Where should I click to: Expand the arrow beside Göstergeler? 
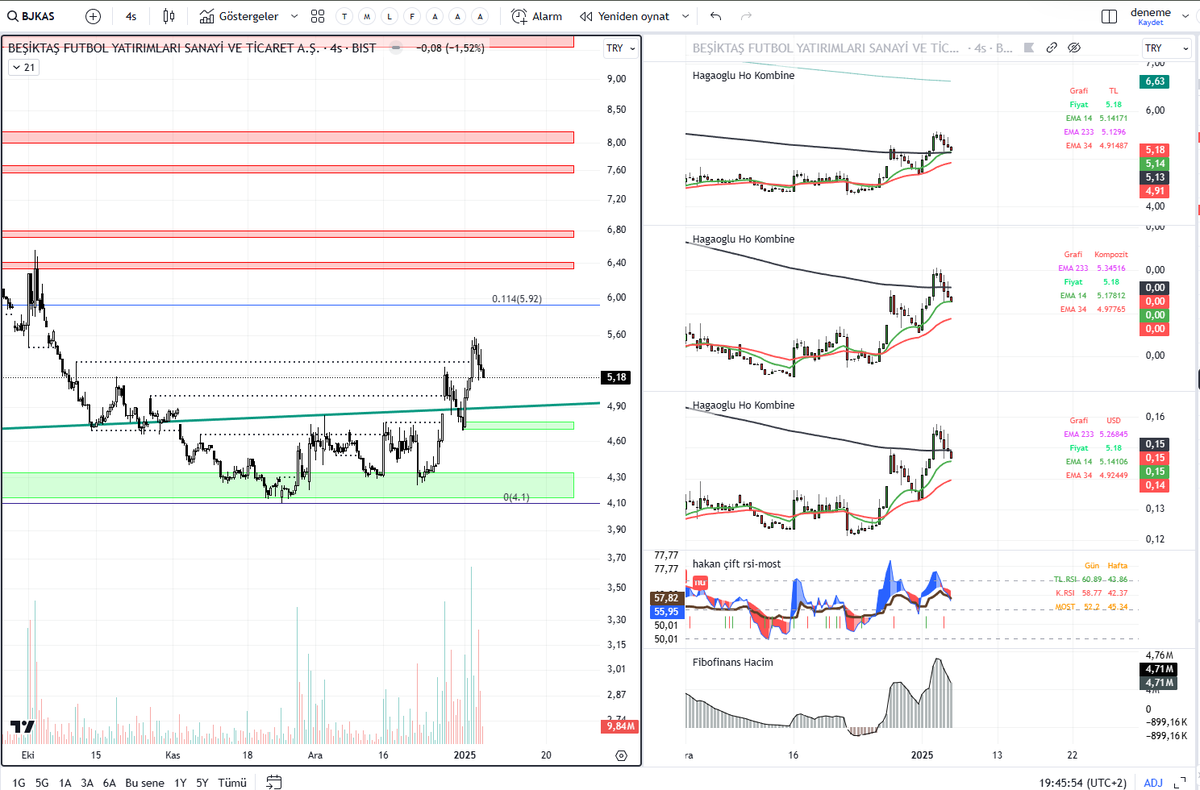[x=293, y=16]
